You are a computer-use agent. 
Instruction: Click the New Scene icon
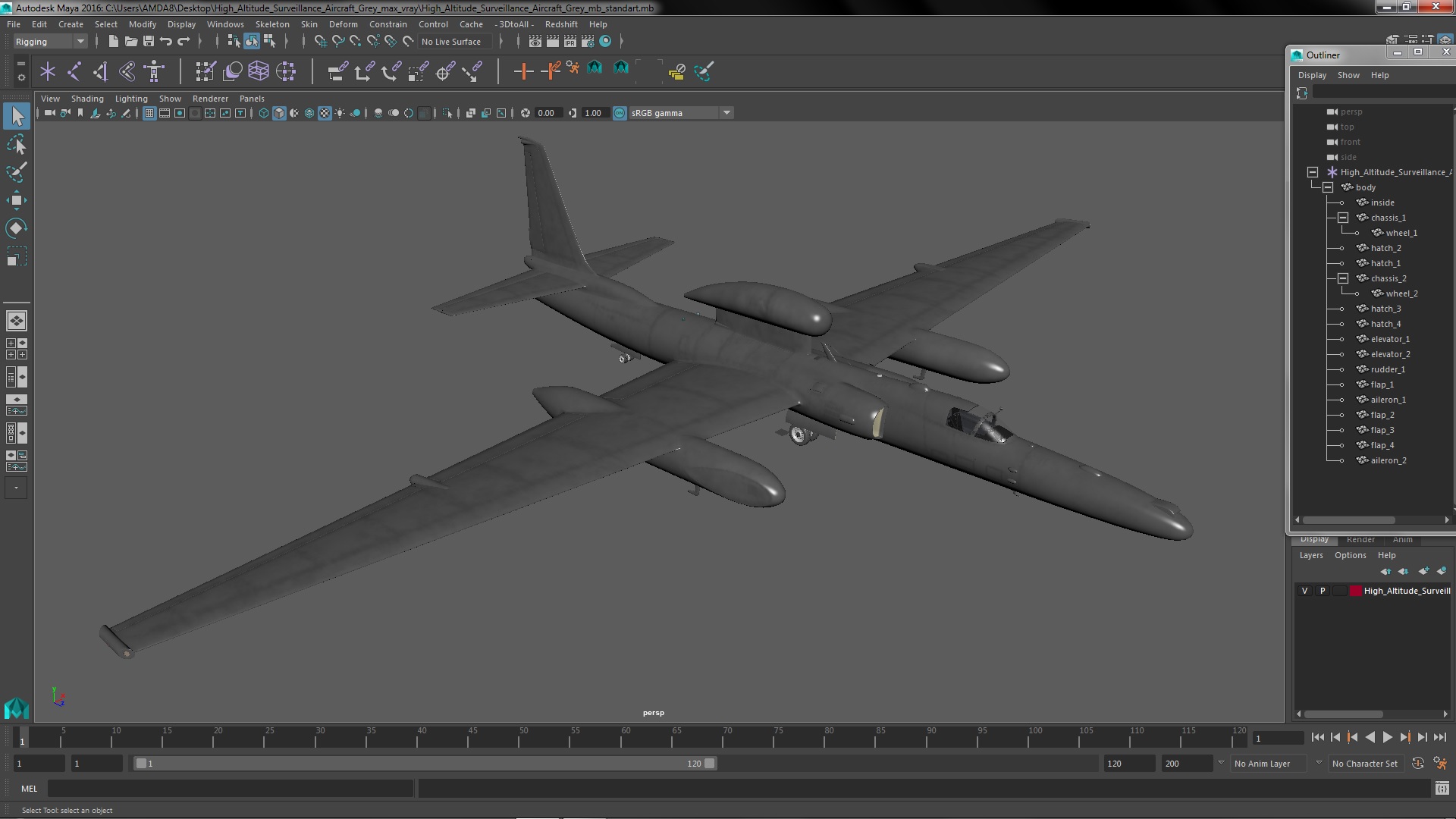click(113, 42)
